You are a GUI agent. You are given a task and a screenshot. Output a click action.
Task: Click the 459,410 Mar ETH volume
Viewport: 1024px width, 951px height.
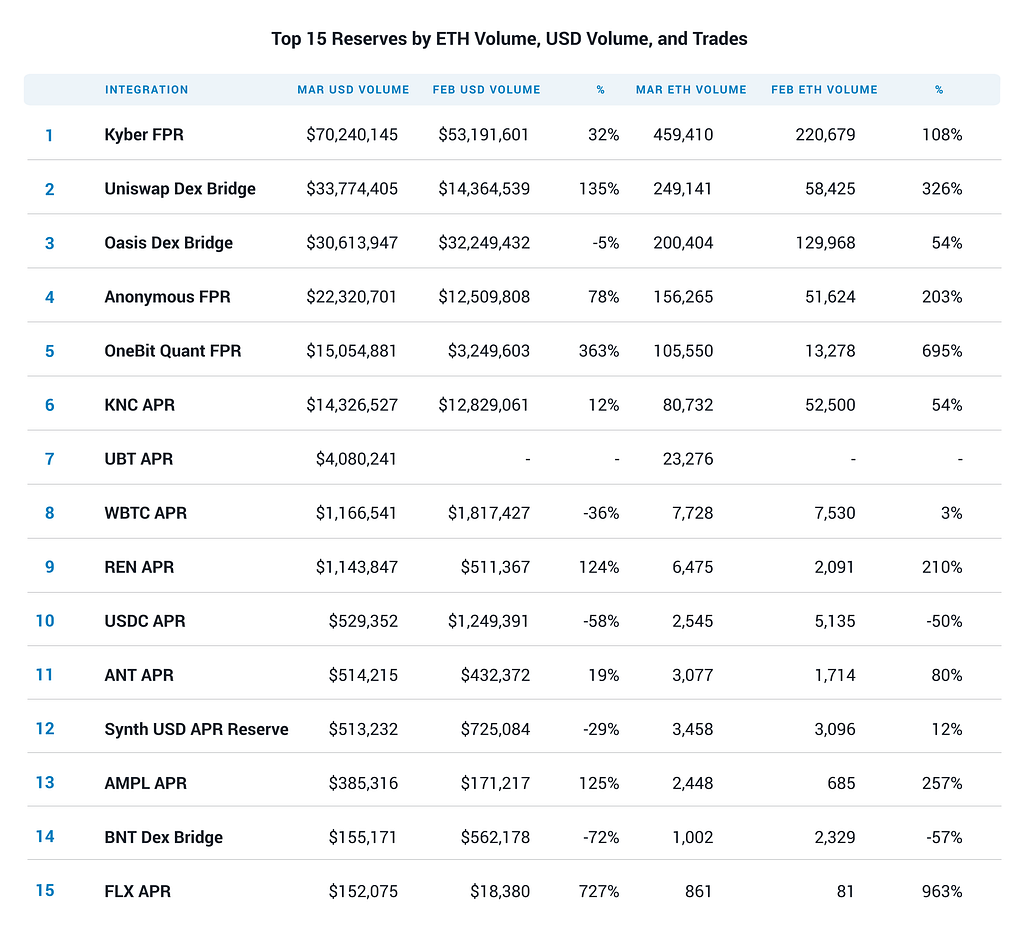pyautogui.click(x=683, y=135)
